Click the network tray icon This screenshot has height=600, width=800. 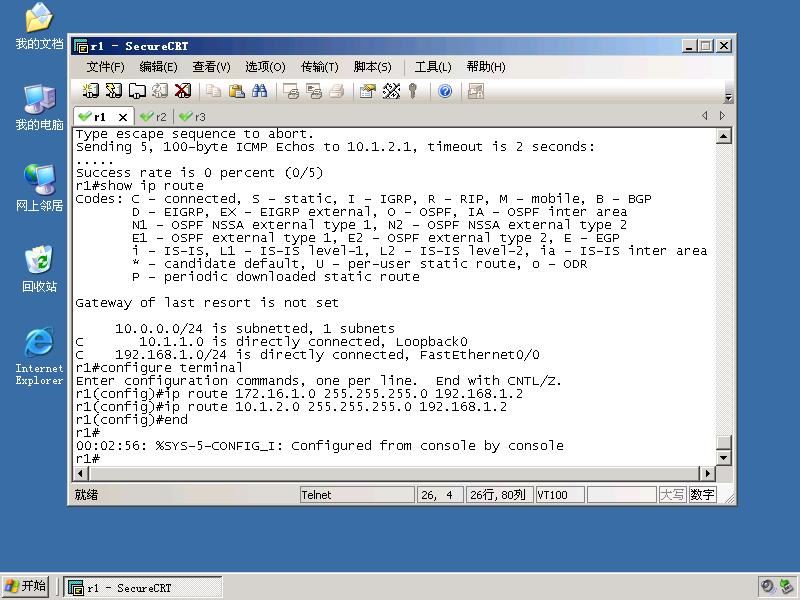click(x=787, y=586)
